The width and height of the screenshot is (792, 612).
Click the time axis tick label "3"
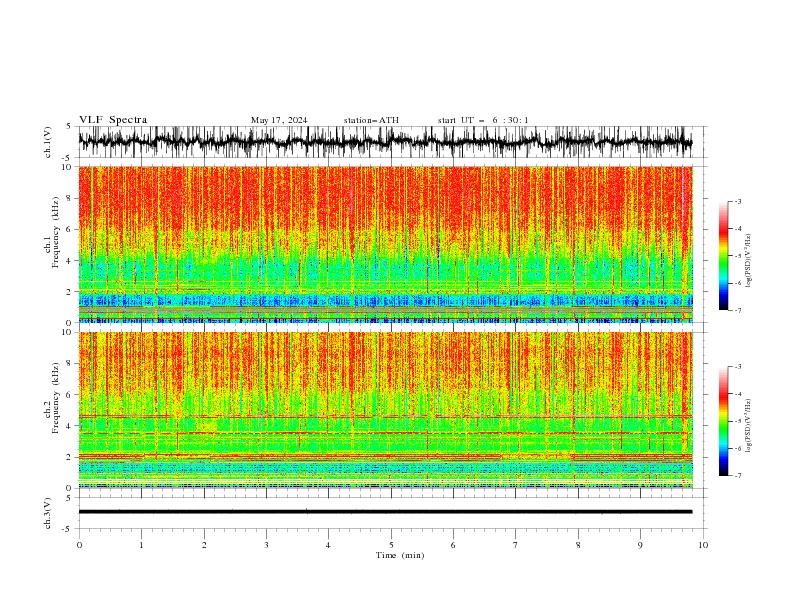pos(266,545)
